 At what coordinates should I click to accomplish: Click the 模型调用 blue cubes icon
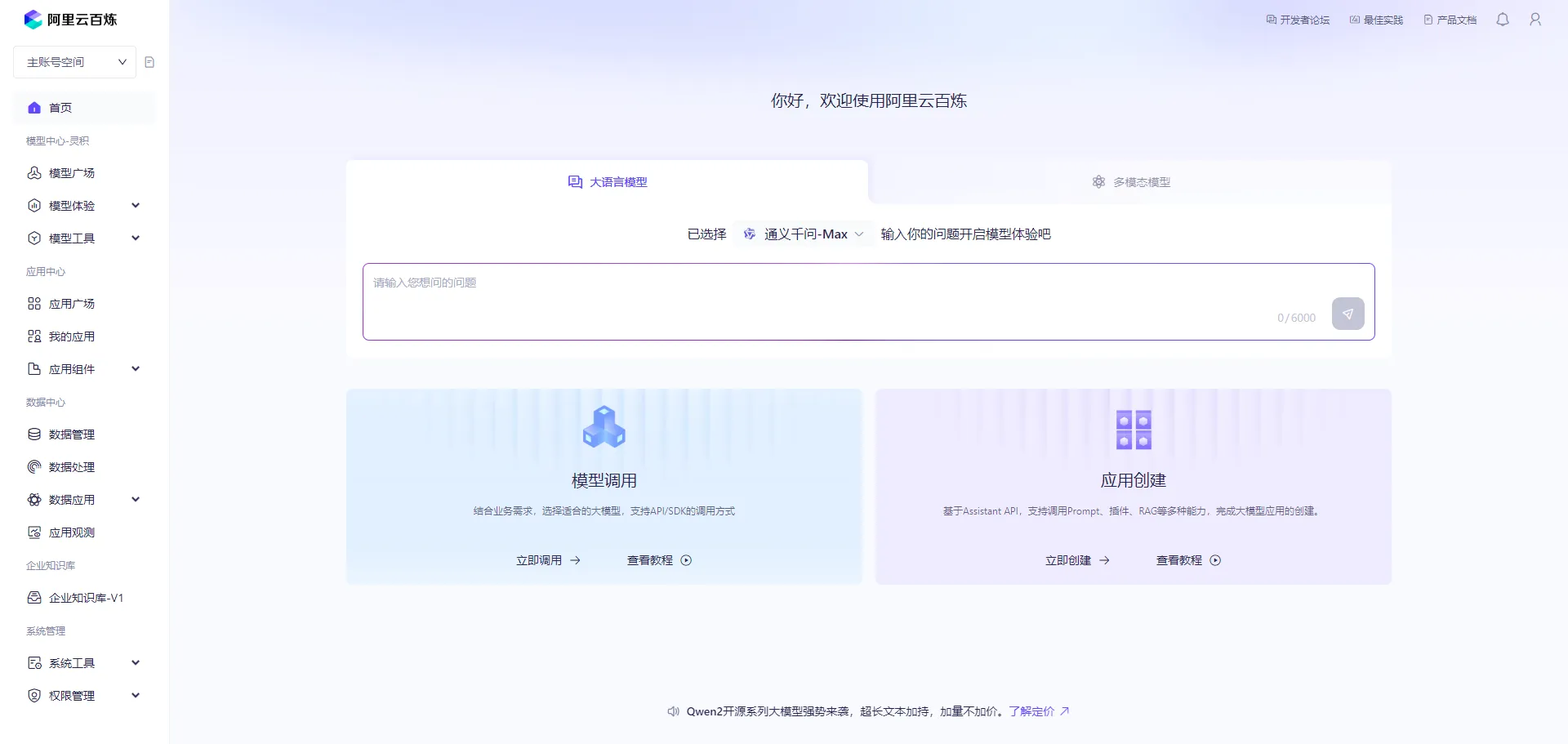click(x=604, y=426)
